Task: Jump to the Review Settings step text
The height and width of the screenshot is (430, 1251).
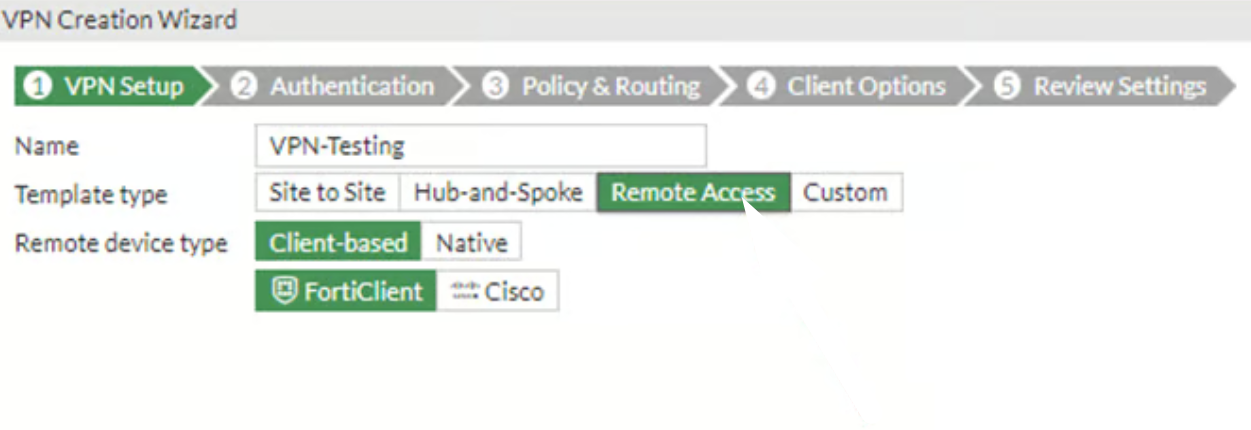Action: (x=1120, y=87)
